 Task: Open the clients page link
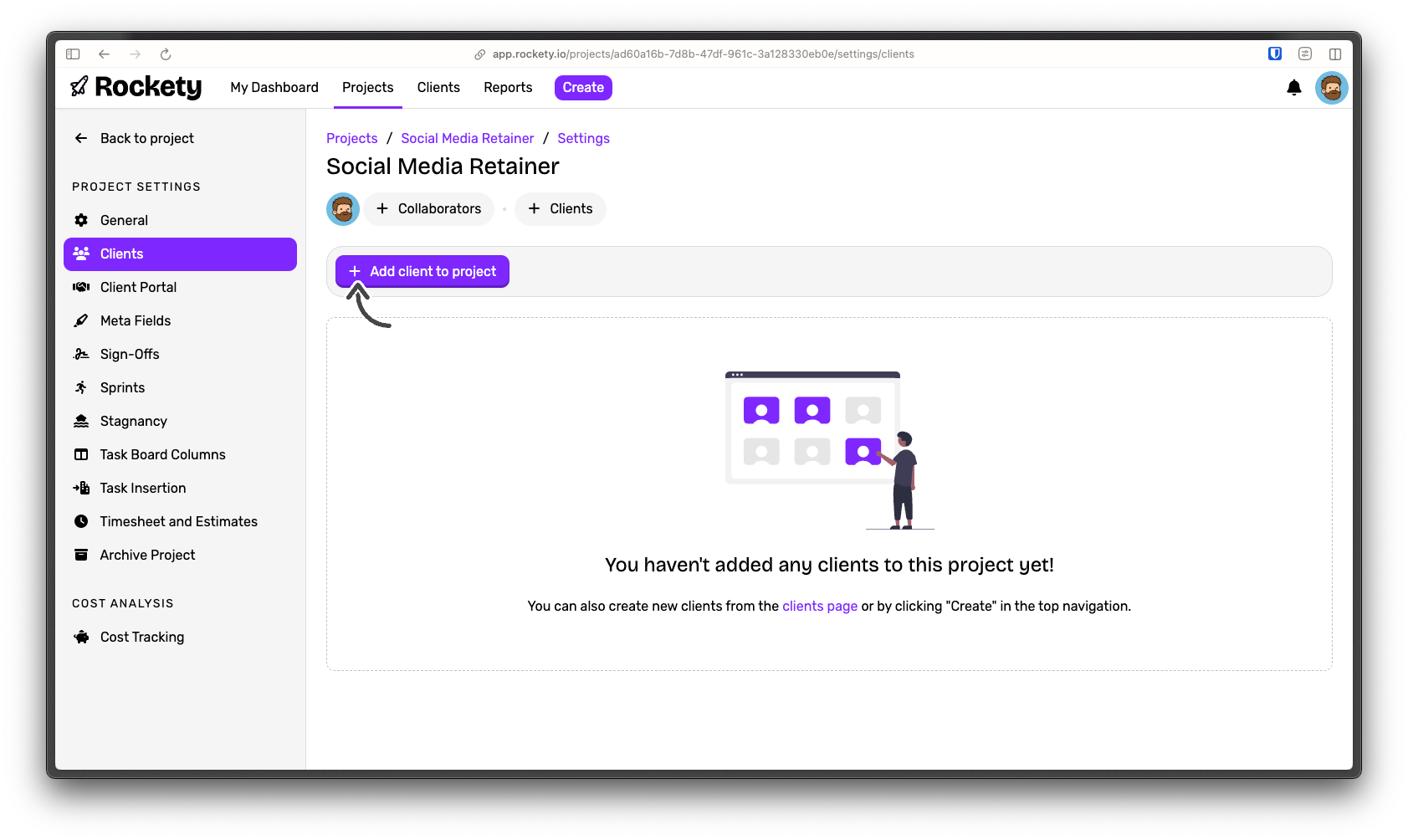819,605
